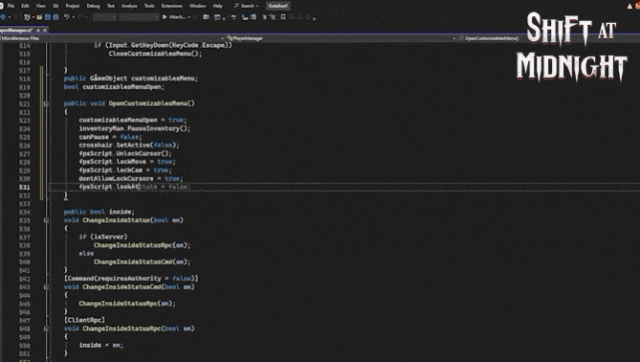Close the PlayerManager.cs tab
The height and width of the screenshot is (362, 640).
click(x=45, y=30)
